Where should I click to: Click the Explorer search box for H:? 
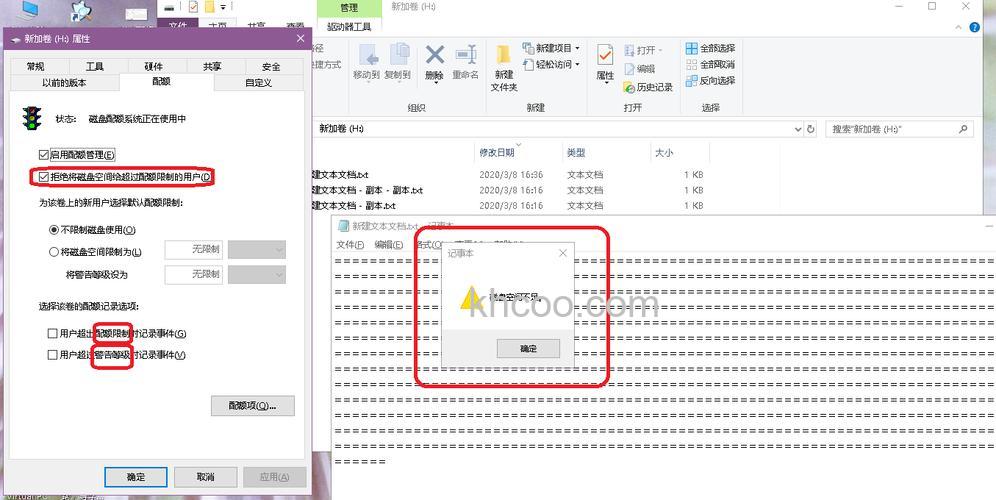899,129
